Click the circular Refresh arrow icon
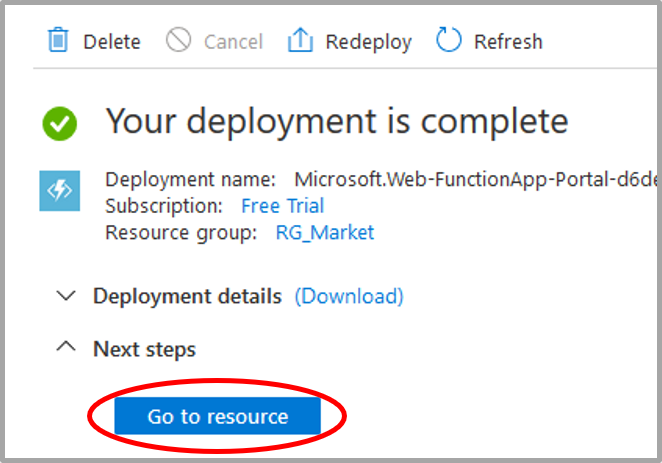The height and width of the screenshot is (463, 662). point(448,40)
